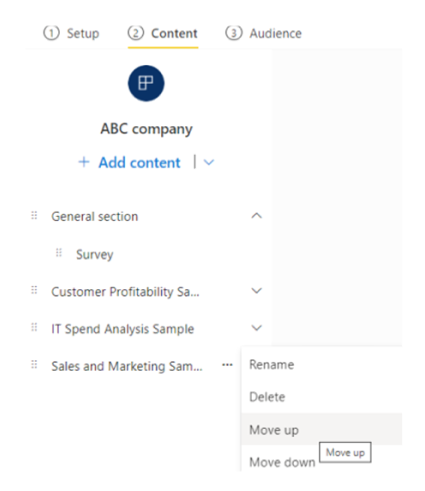Expand IT Spend Analysis Sample chevron
Viewport: 425px width, 491px height.
[256, 328]
